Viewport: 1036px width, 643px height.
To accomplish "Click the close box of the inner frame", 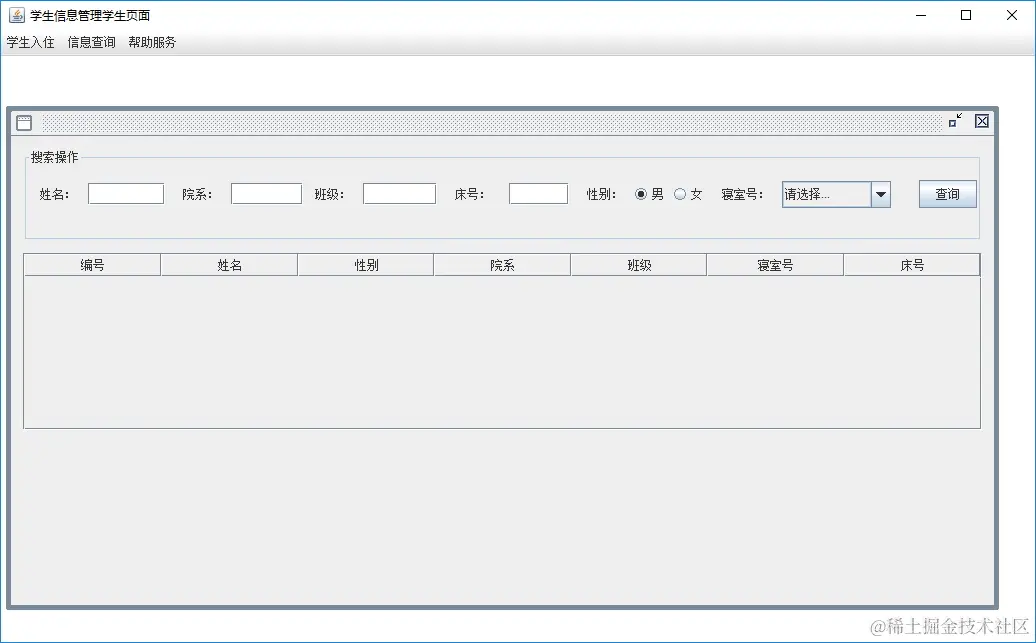I will pyautogui.click(x=981, y=121).
